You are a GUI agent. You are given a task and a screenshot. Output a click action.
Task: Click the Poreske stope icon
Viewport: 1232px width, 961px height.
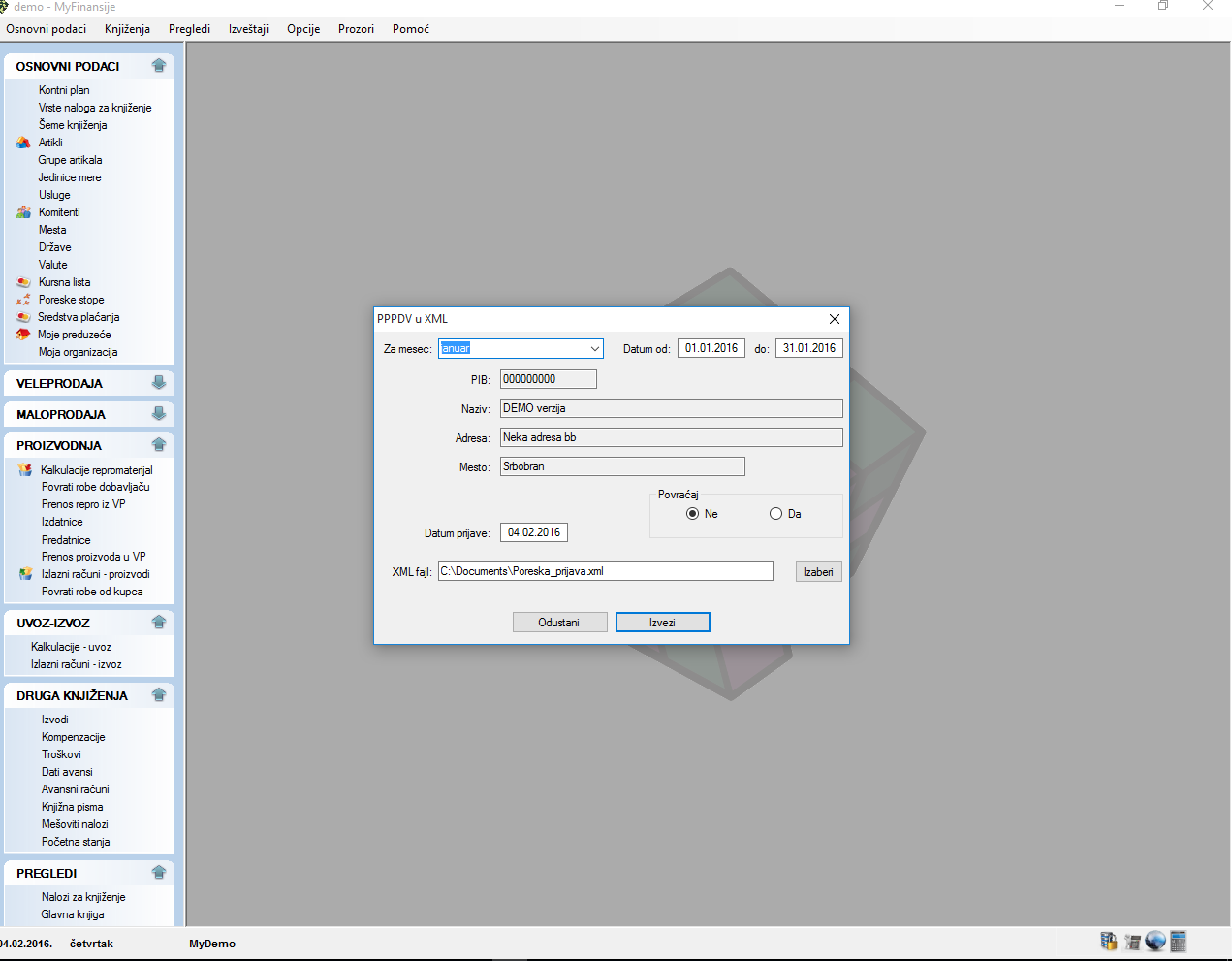tap(23, 300)
